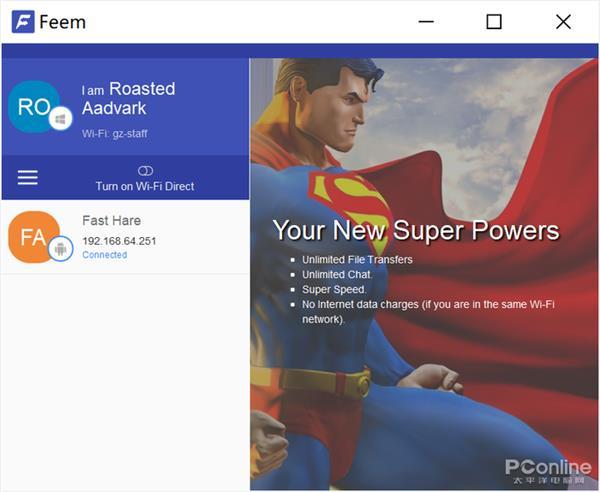
Task: Toggle the Wi-Fi Direct switch icon
Action: (x=145, y=171)
